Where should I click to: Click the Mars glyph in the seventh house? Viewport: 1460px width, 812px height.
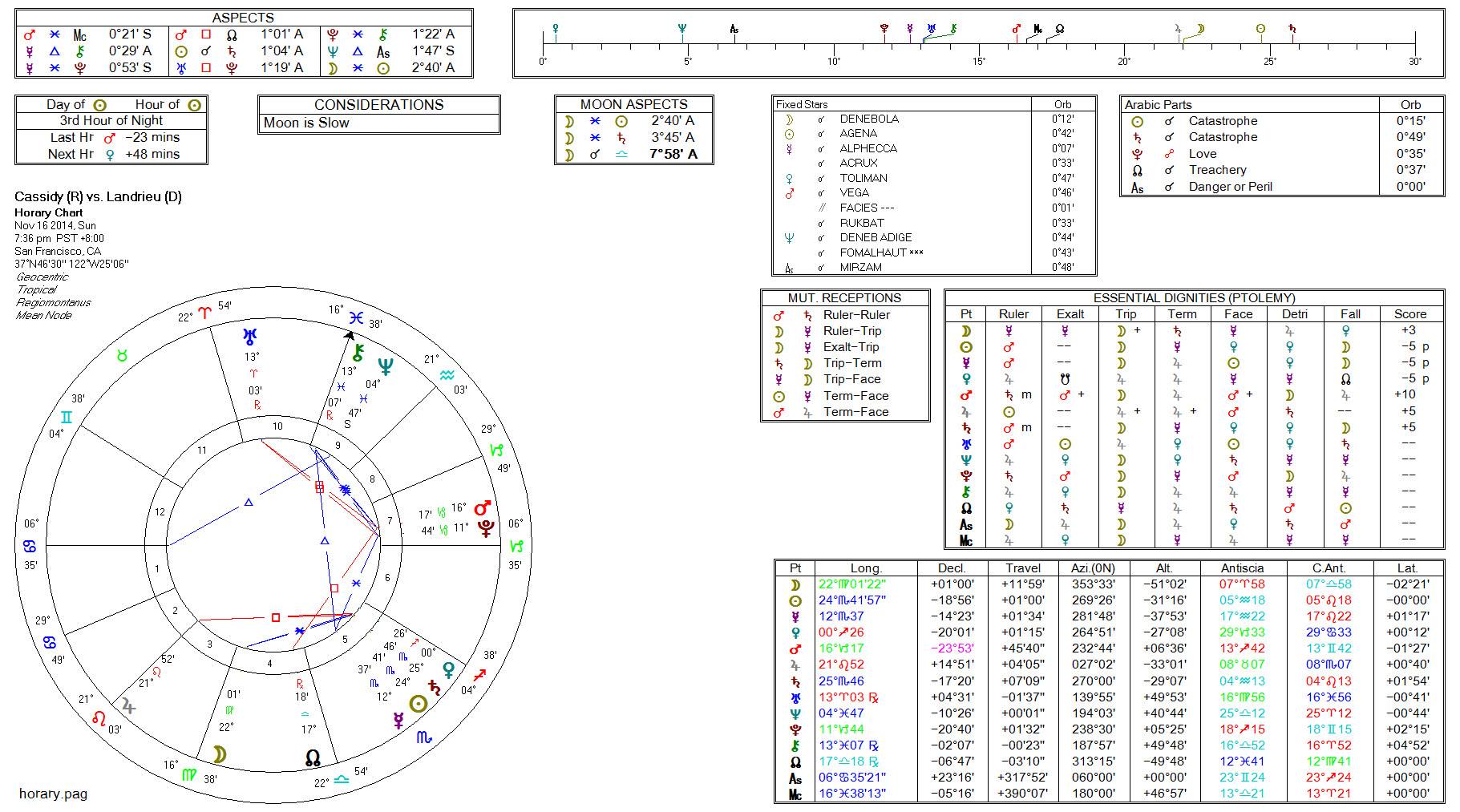point(483,508)
